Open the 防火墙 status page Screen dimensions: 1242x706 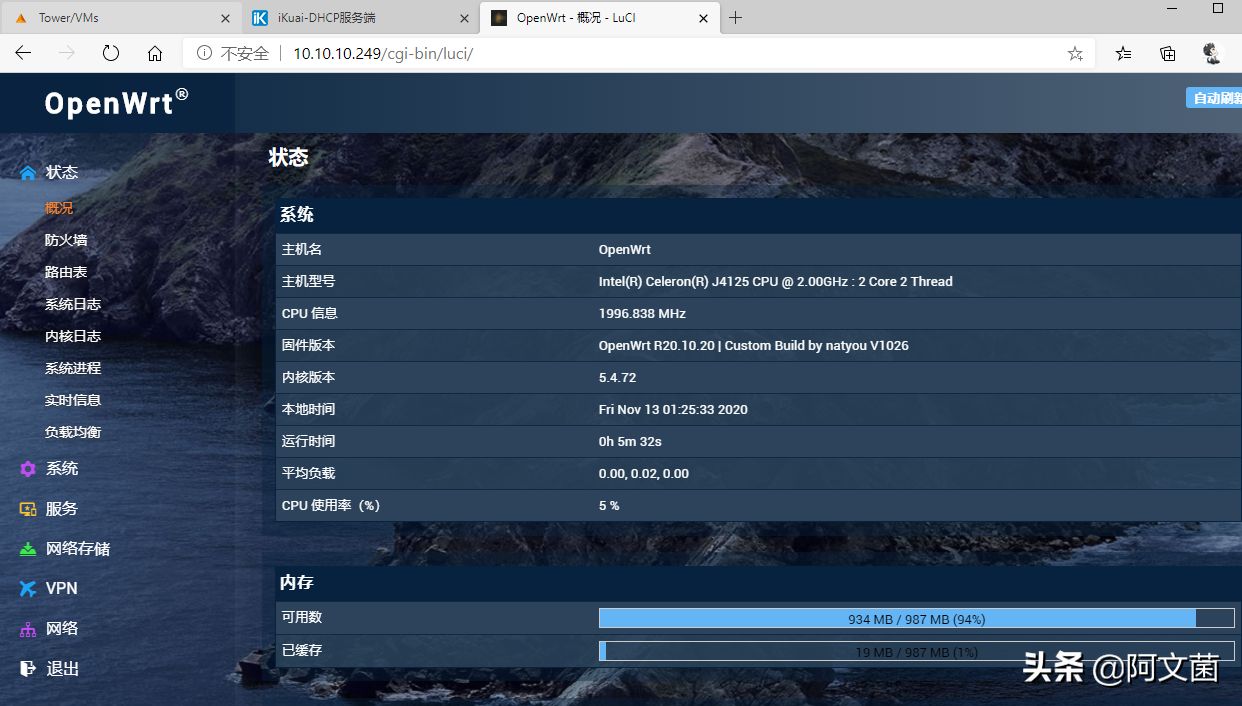pyautogui.click(x=66, y=240)
